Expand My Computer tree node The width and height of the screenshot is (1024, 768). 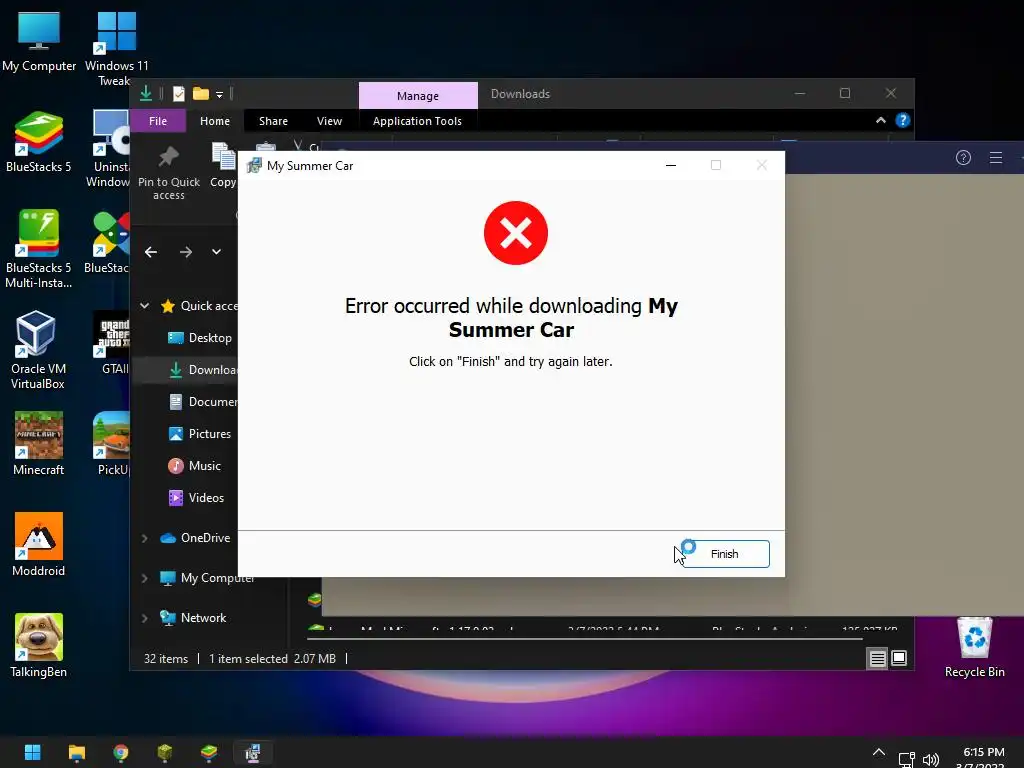[144, 578]
